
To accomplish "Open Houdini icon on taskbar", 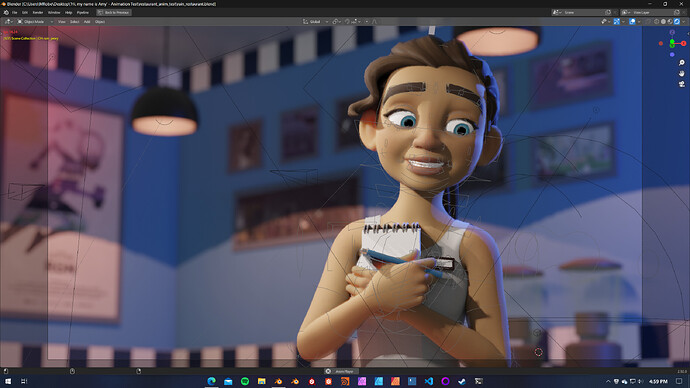I will tap(345, 381).
